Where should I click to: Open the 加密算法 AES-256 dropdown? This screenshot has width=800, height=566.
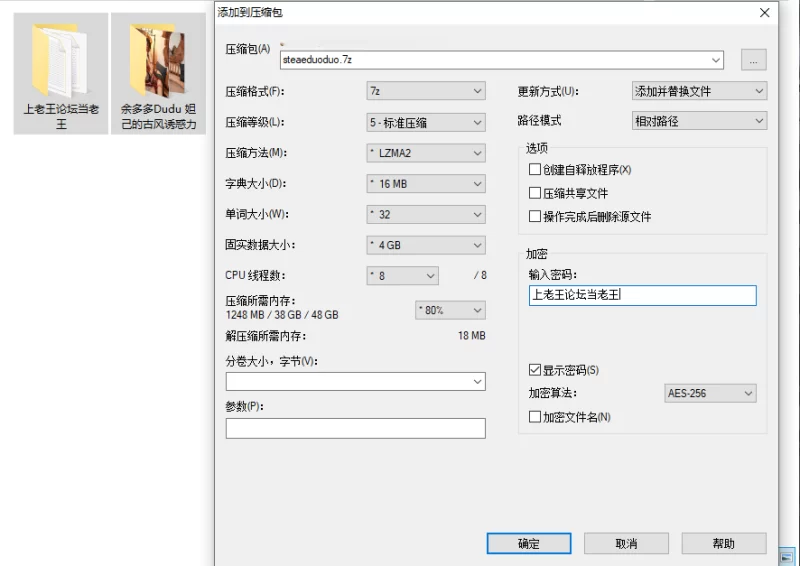pyautogui.click(x=710, y=393)
